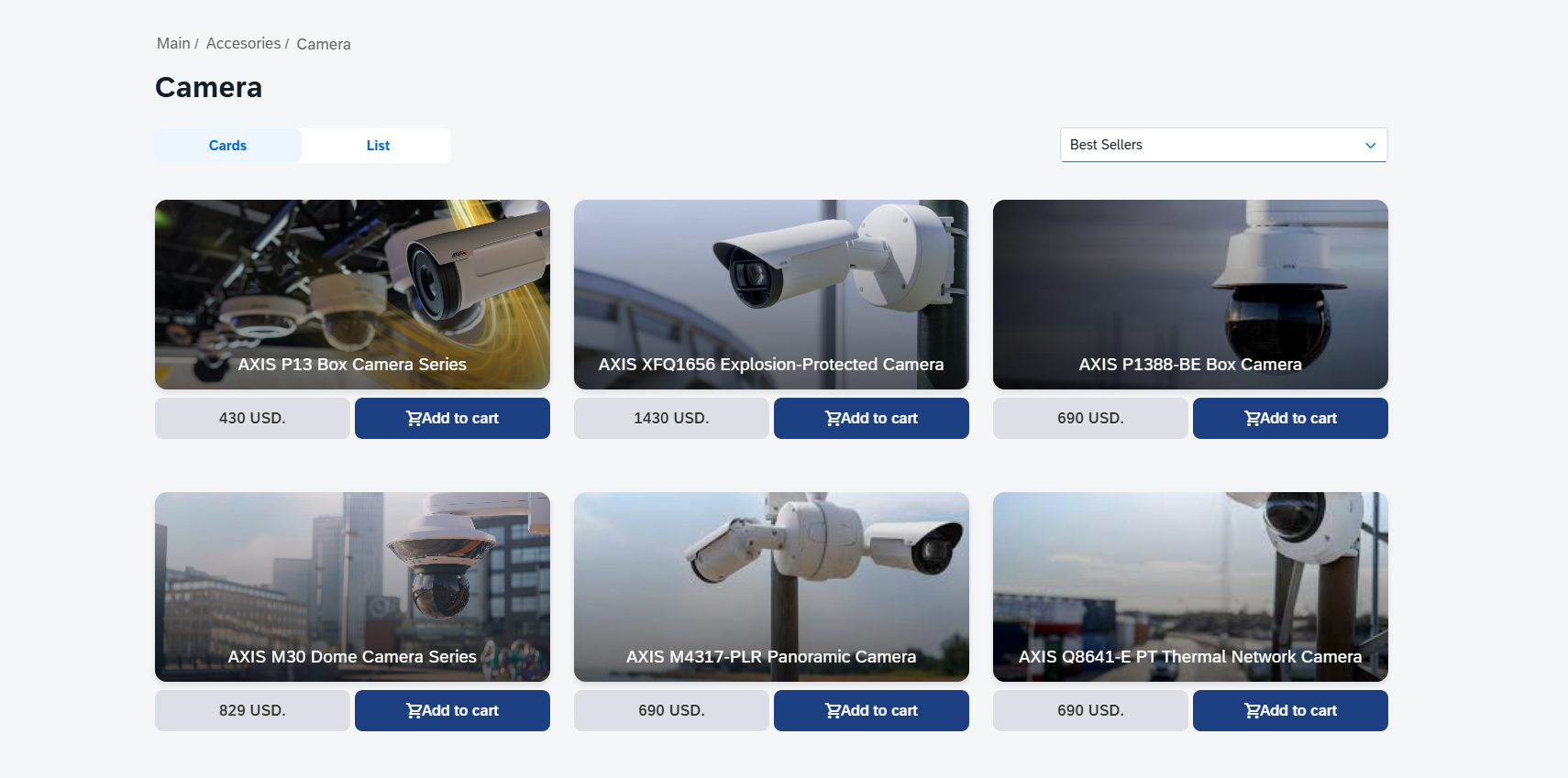1568x778 pixels.
Task: Click the 829 USD. price label
Action: pos(252,710)
